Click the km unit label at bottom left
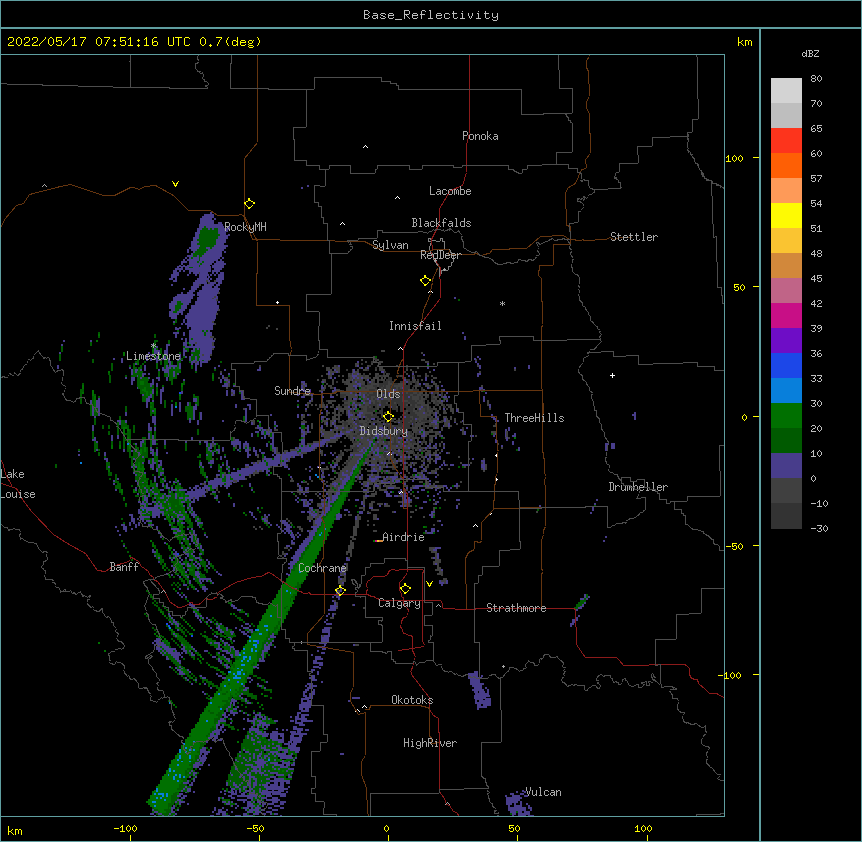 15,830
